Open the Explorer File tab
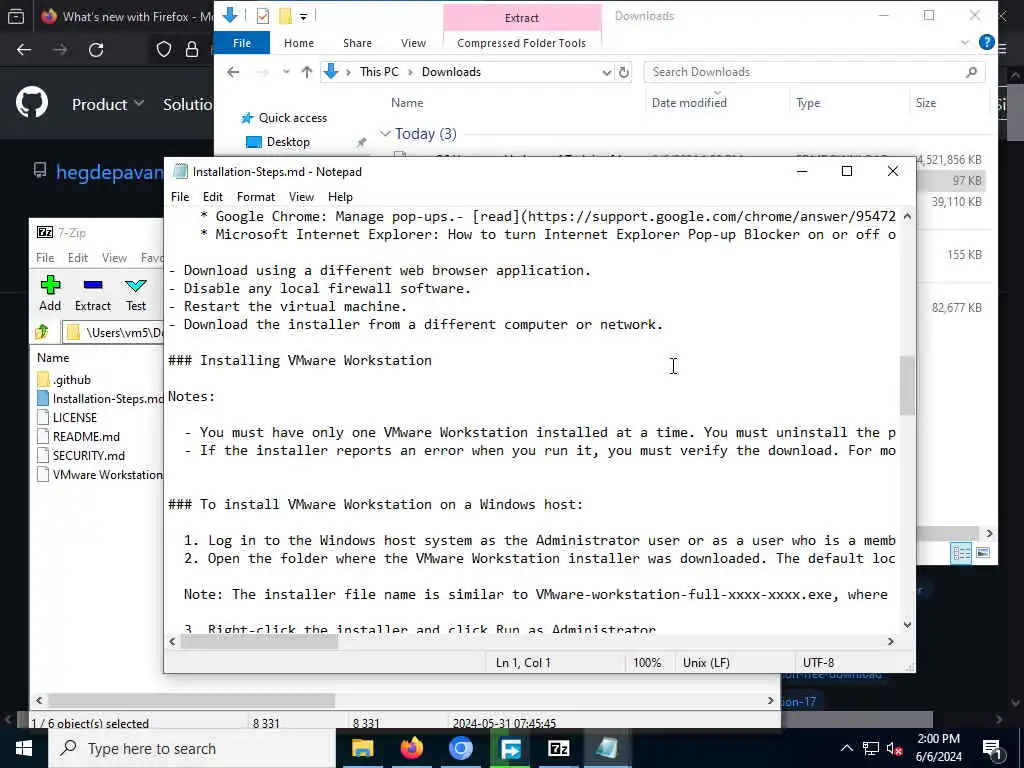The height and width of the screenshot is (768, 1024). (x=242, y=43)
